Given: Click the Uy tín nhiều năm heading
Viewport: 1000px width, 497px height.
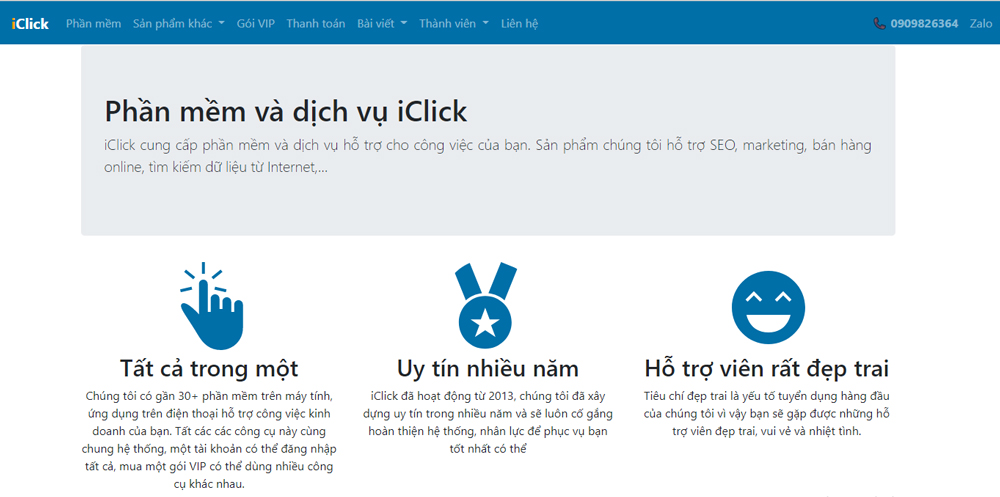Looking at the screenshot, I should [x=488, y=369].
